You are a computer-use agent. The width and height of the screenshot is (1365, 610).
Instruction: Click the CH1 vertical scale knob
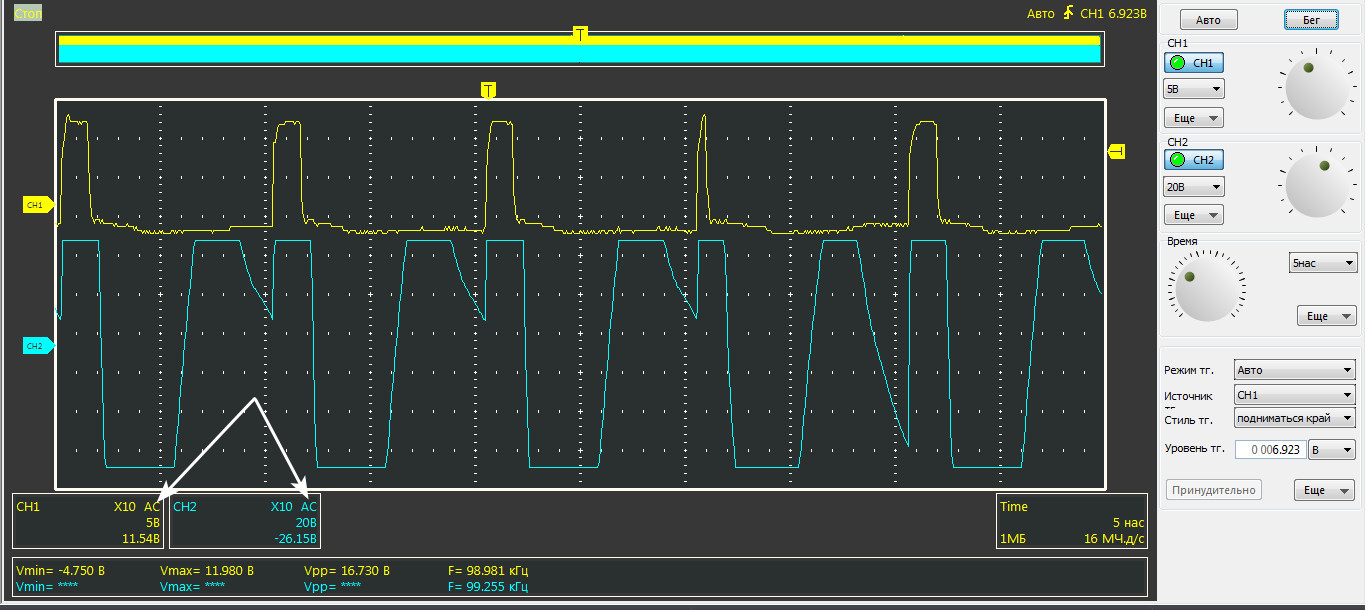click(x=1311, y=88)
